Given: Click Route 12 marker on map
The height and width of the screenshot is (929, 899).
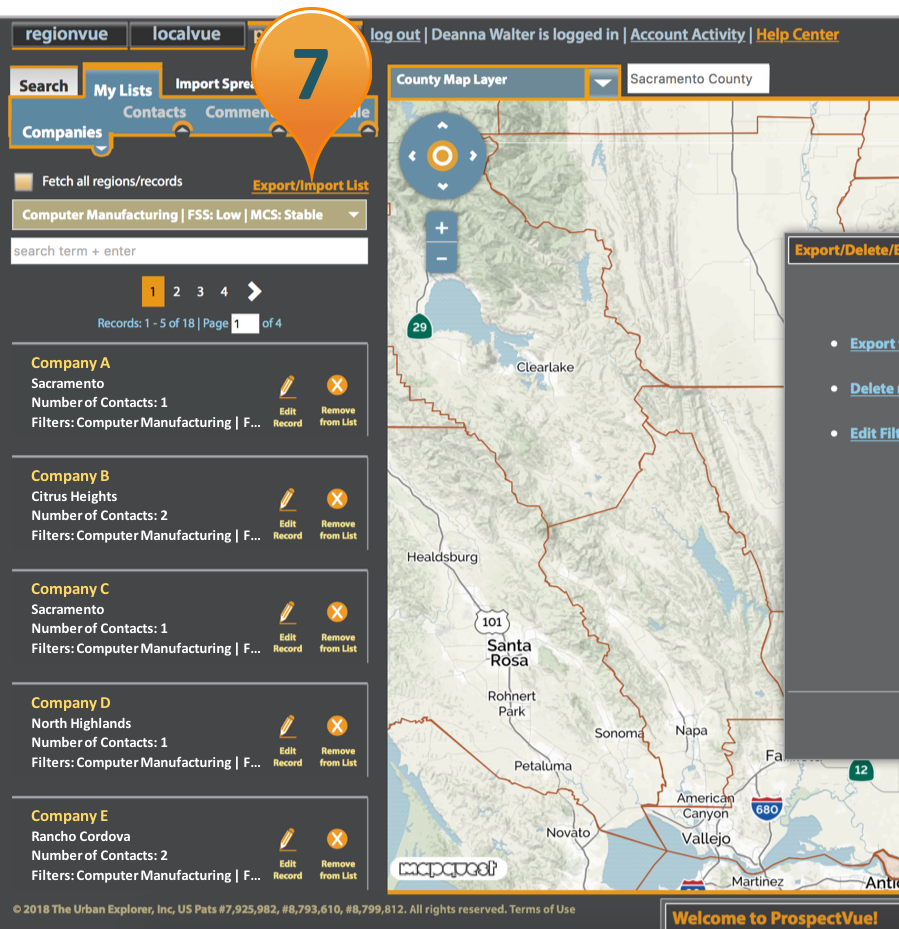Looking at the screenshot, I should pyautogui.click(x=861, y=770).
